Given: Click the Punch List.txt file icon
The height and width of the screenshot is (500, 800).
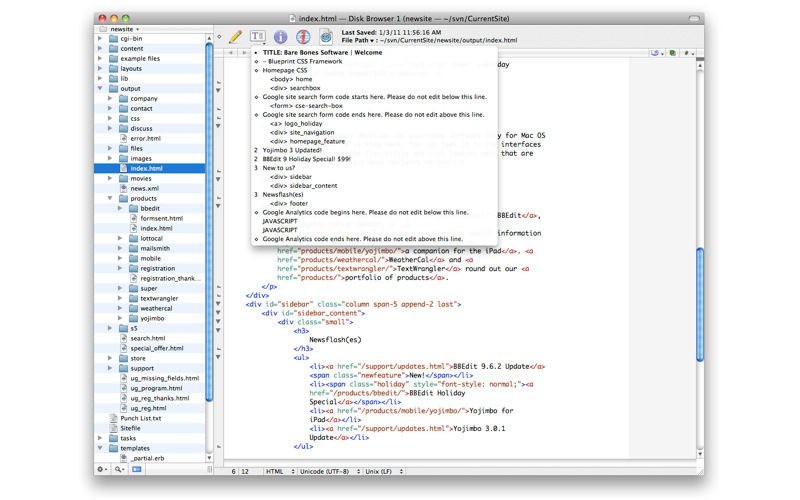Looking at the screenshot, I should point(113,418).
